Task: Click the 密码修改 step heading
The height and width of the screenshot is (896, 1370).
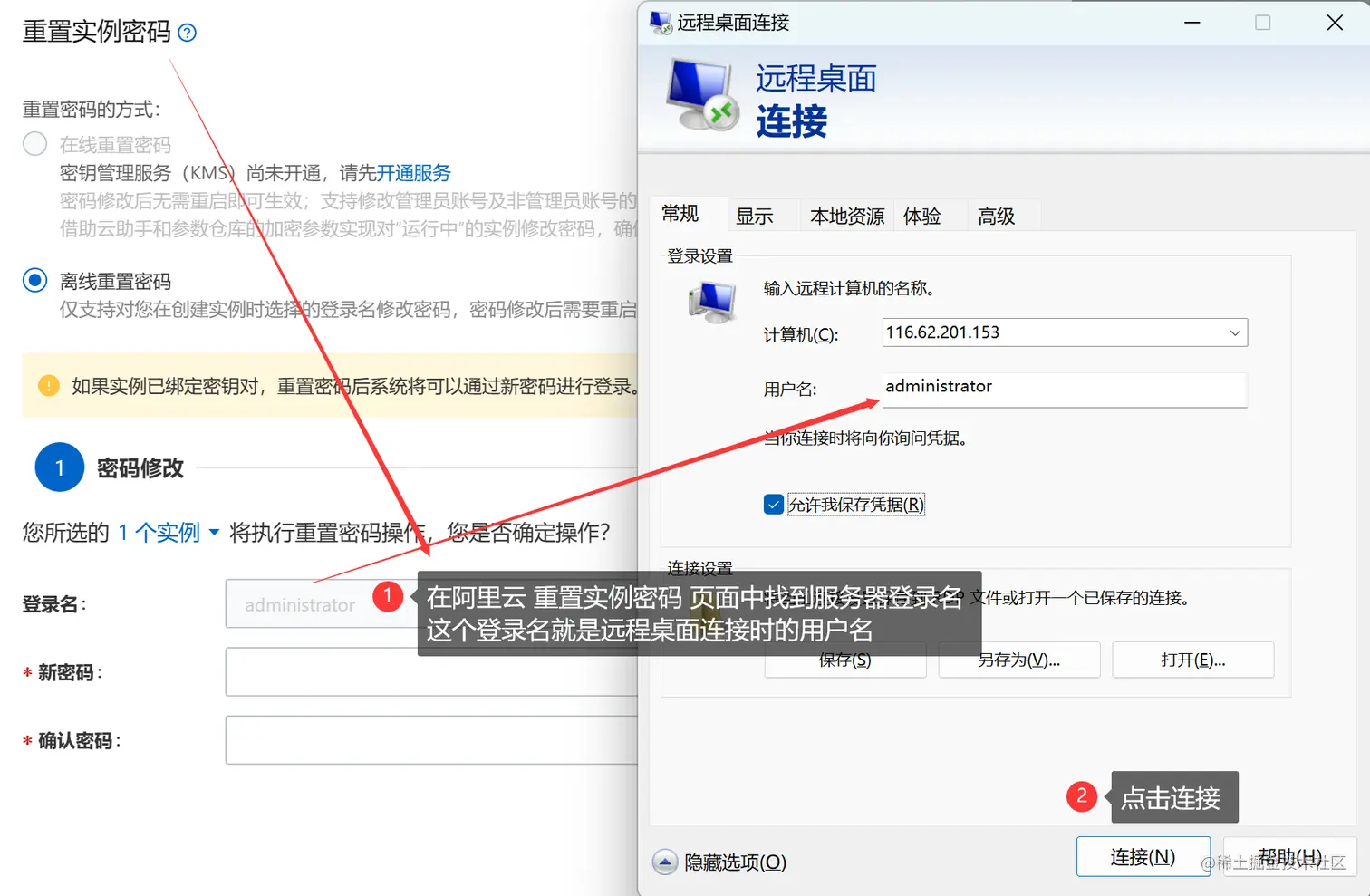Action: coord(140,467)
